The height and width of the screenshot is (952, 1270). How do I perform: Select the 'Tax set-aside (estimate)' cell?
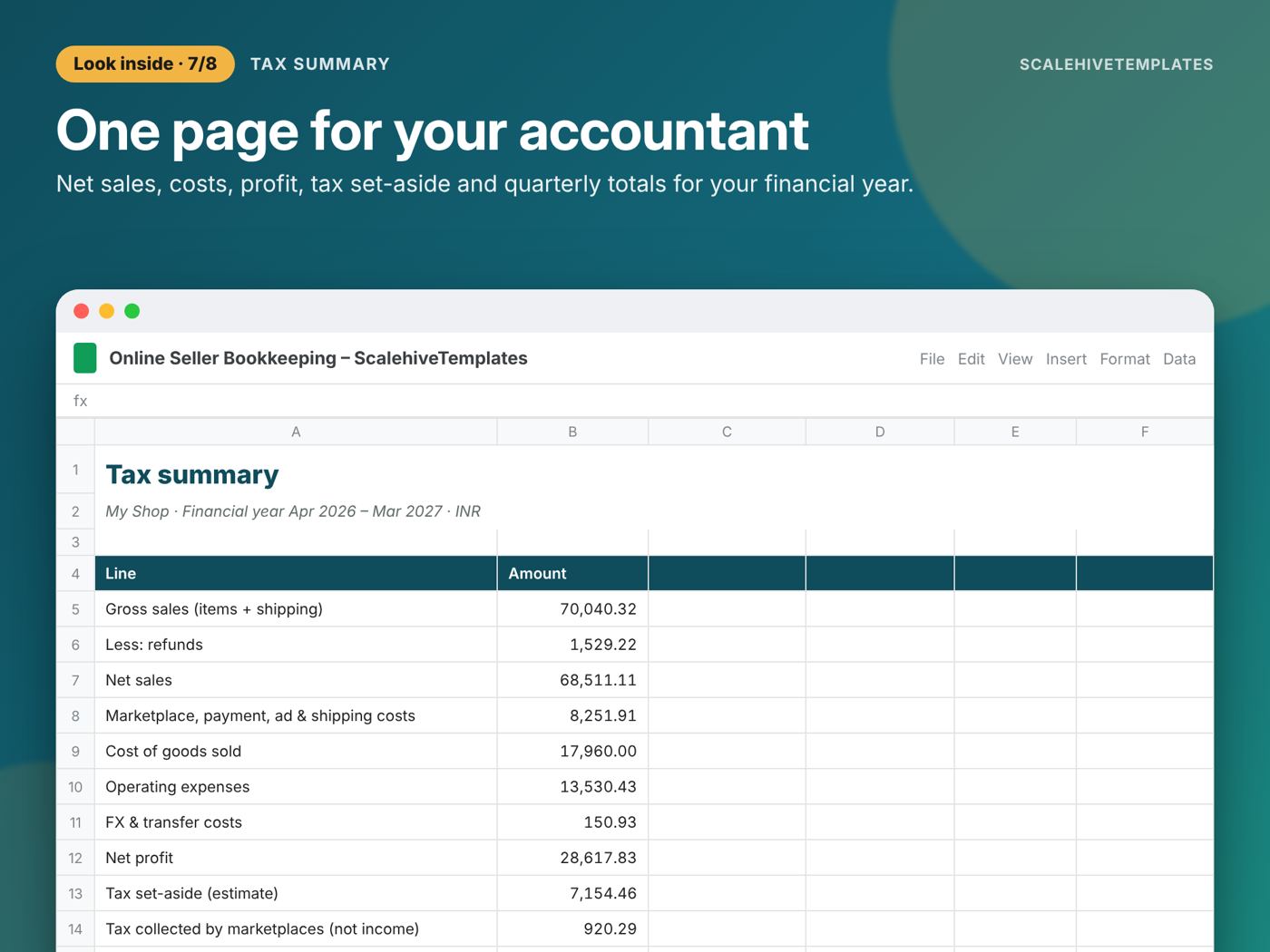tap(296, 893)
